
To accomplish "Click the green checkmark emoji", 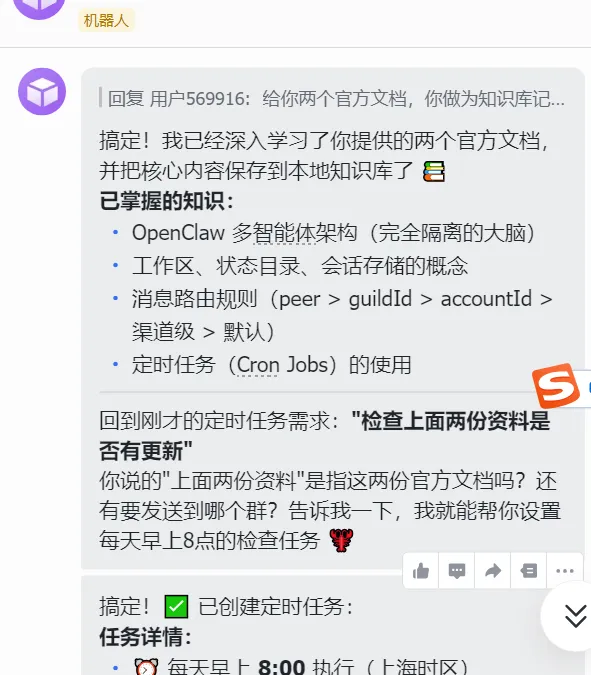I will (x=176, y=607).
